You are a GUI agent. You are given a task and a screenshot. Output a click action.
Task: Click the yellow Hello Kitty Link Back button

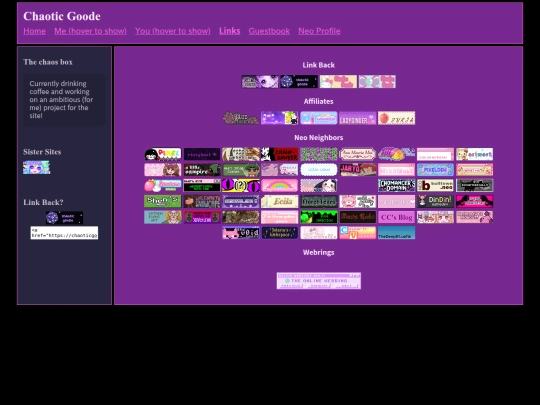coord(338,82)
